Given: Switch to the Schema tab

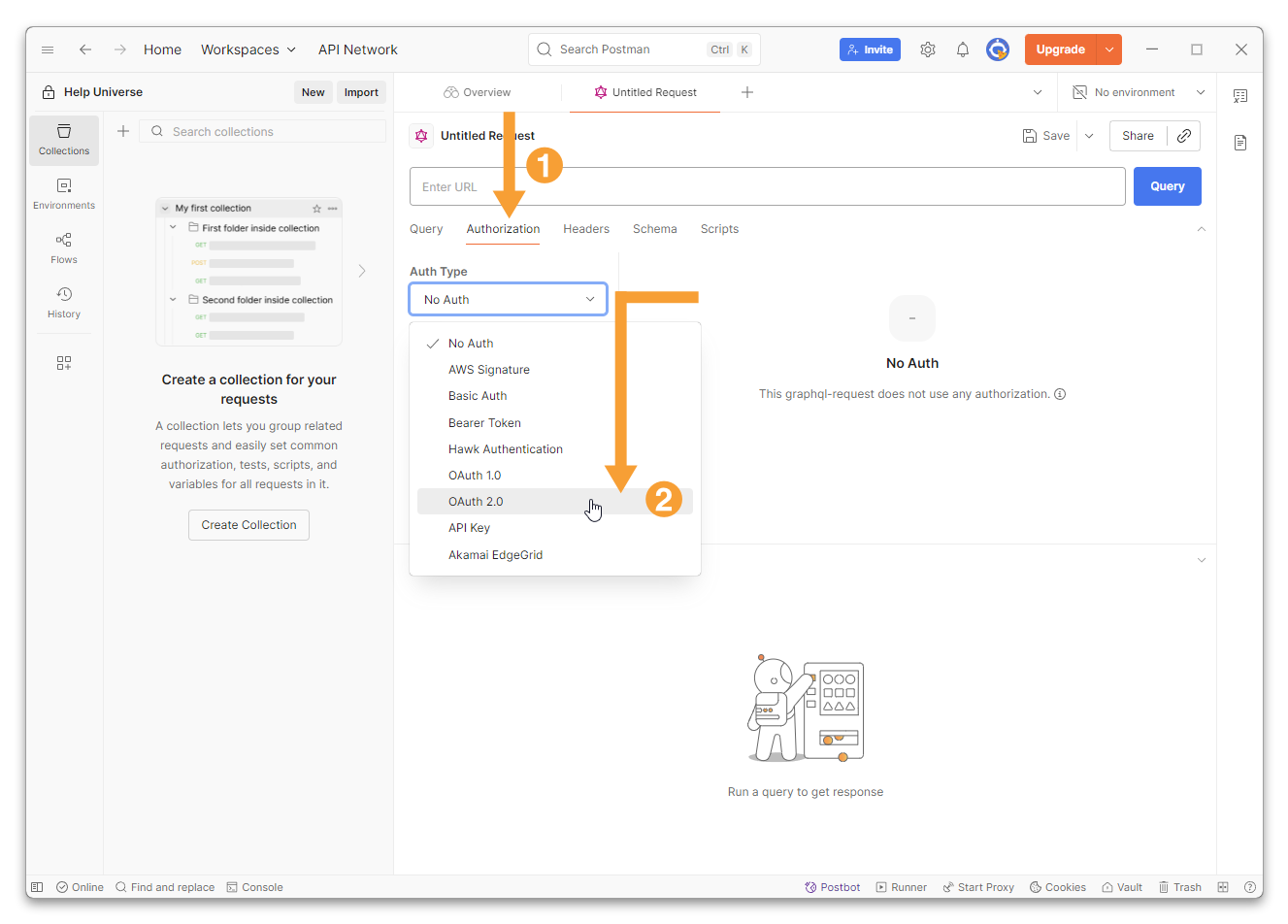Looking at the screenshot, I should [x=655, y=229].
